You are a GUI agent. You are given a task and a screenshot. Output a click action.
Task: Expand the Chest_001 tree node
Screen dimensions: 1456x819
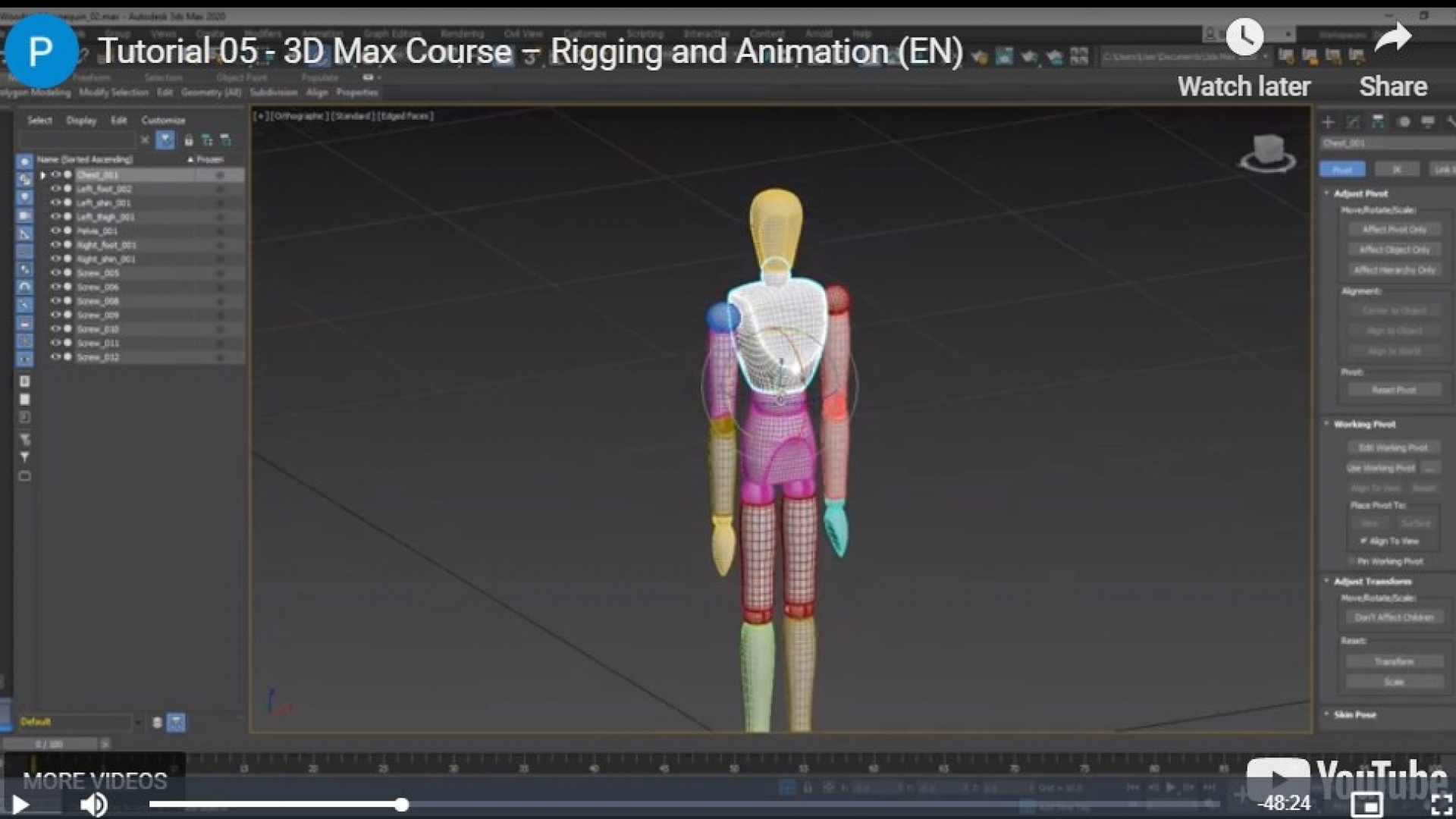42,175
